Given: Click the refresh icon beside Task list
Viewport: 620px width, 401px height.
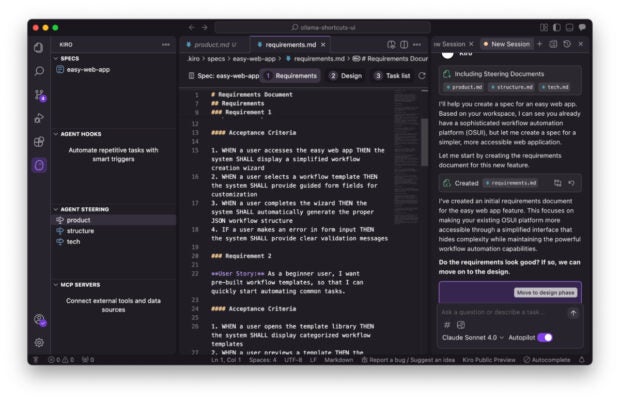Looking at the screenshot, I should (x=421, y=75).
